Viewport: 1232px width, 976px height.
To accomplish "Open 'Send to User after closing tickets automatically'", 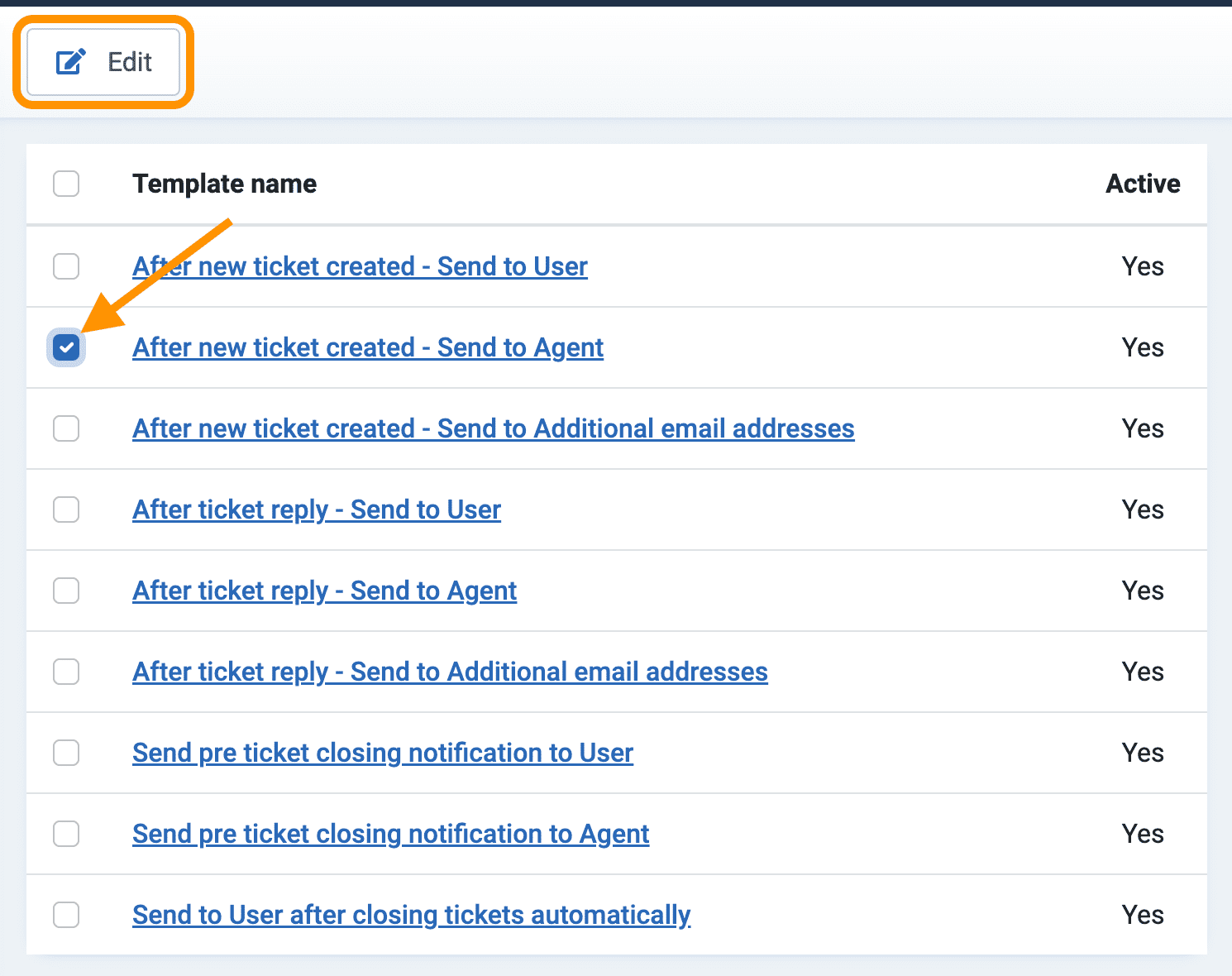I will 412,915.
